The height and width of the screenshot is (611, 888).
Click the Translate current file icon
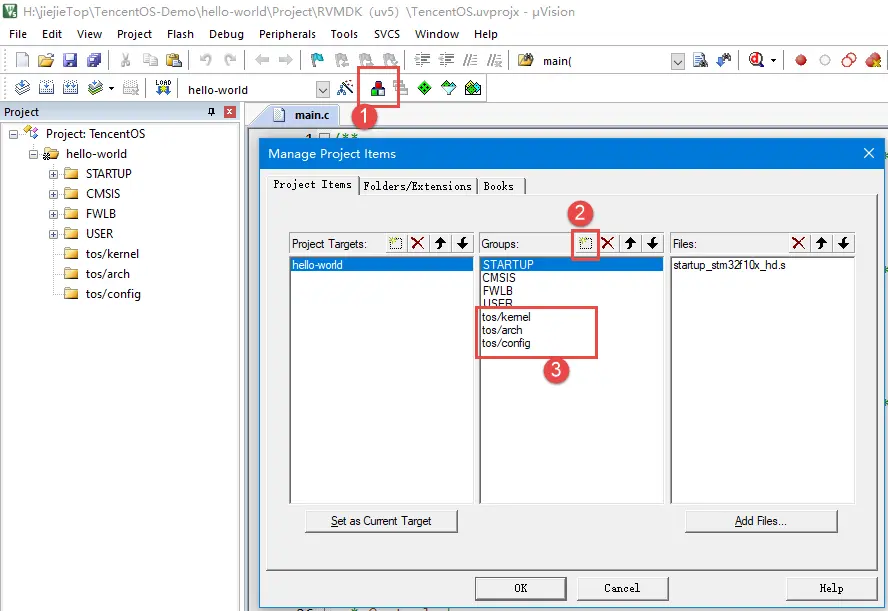coord(22,88)
